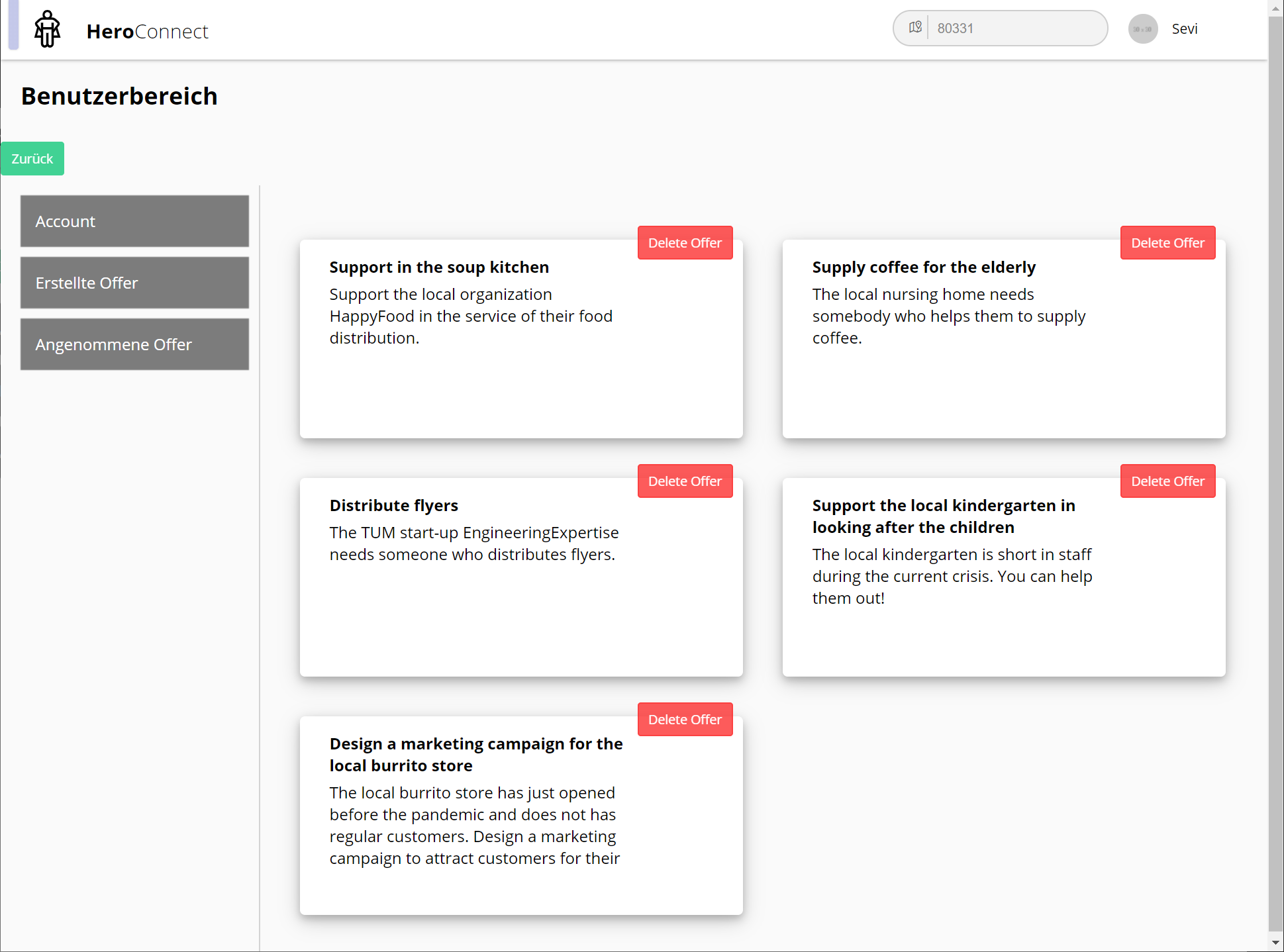1284x952 pixels.
Task: Click the scrollbar up arrow
Action: [1275, 9]
